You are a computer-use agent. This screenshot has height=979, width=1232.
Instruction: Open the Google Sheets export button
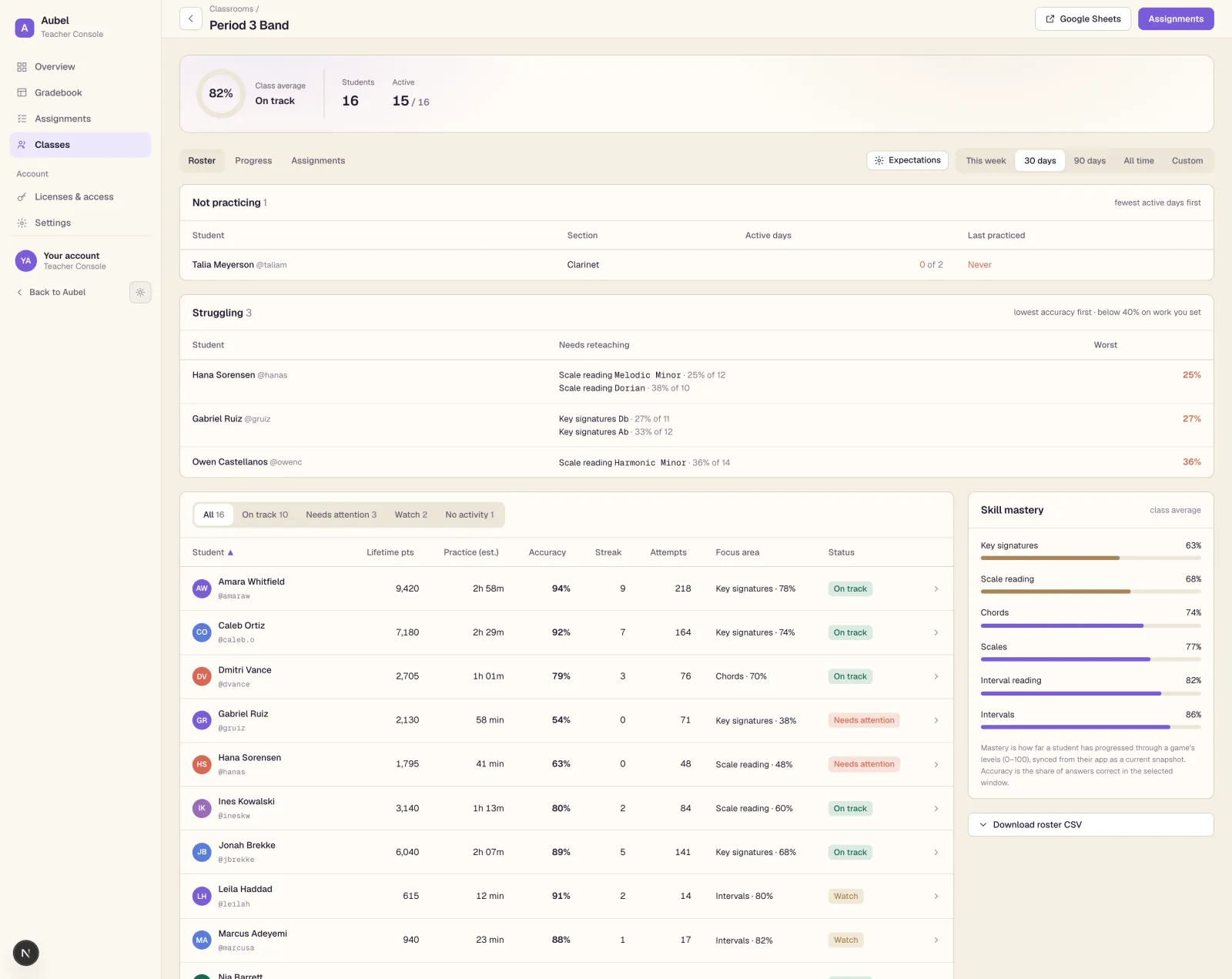click(1083, 19)
